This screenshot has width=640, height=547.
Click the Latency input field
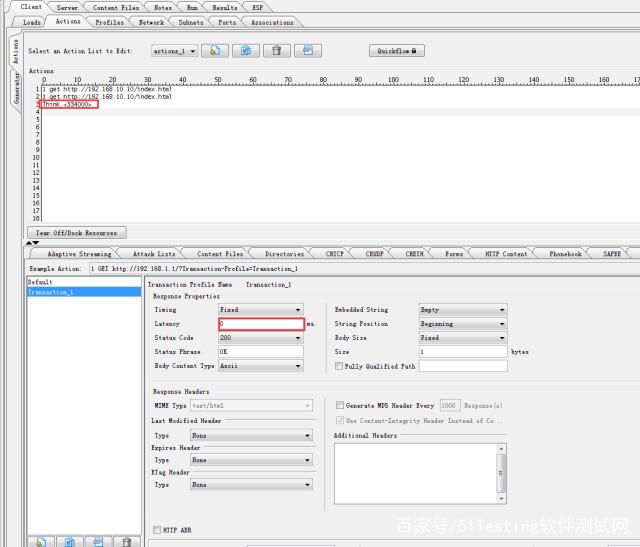[x=261, y=324]
